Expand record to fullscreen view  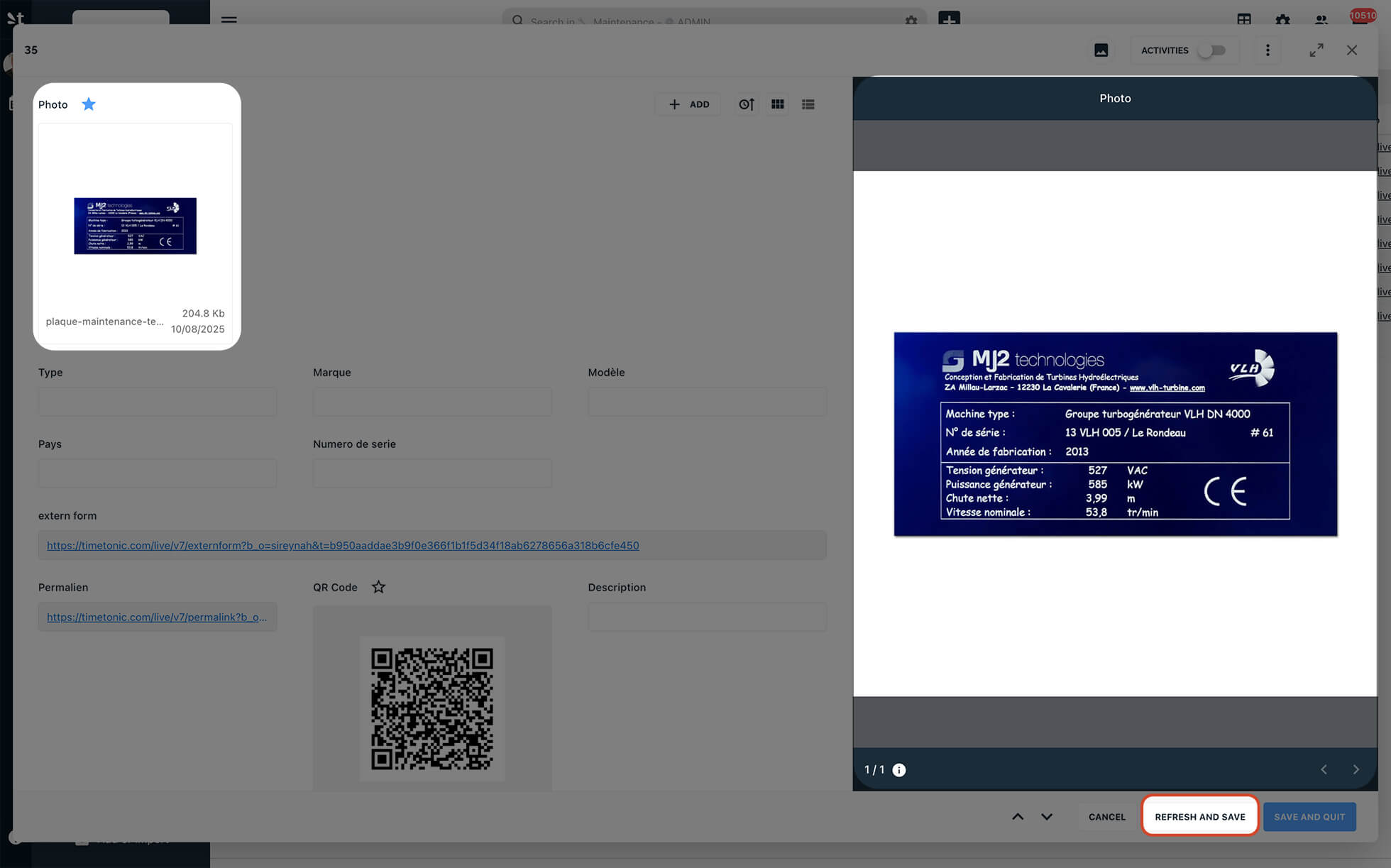coord(1316,50)
